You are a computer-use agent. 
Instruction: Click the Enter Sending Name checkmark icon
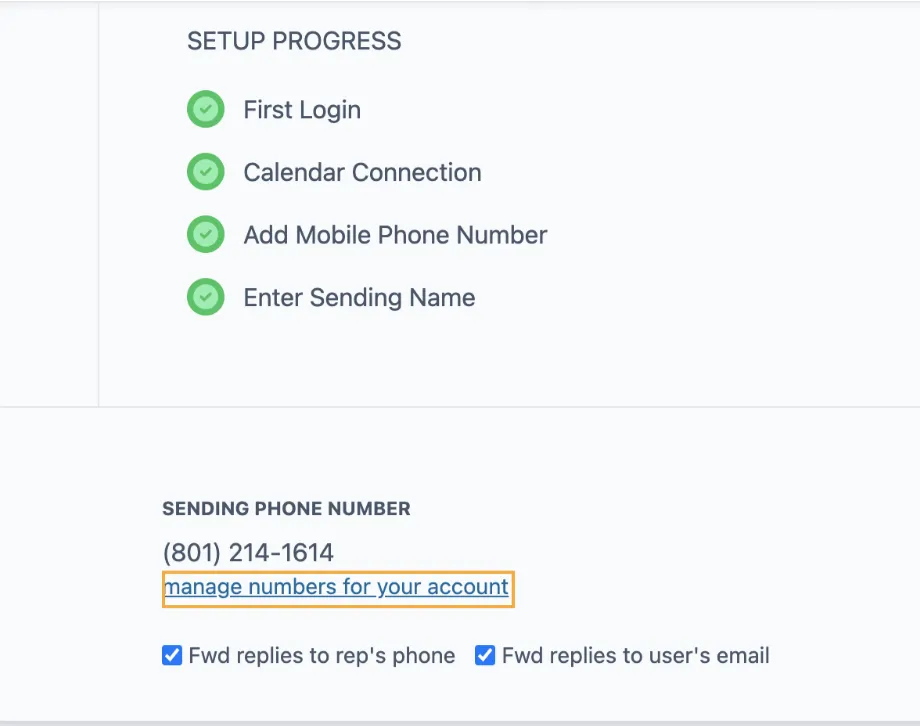coord(205,297)
